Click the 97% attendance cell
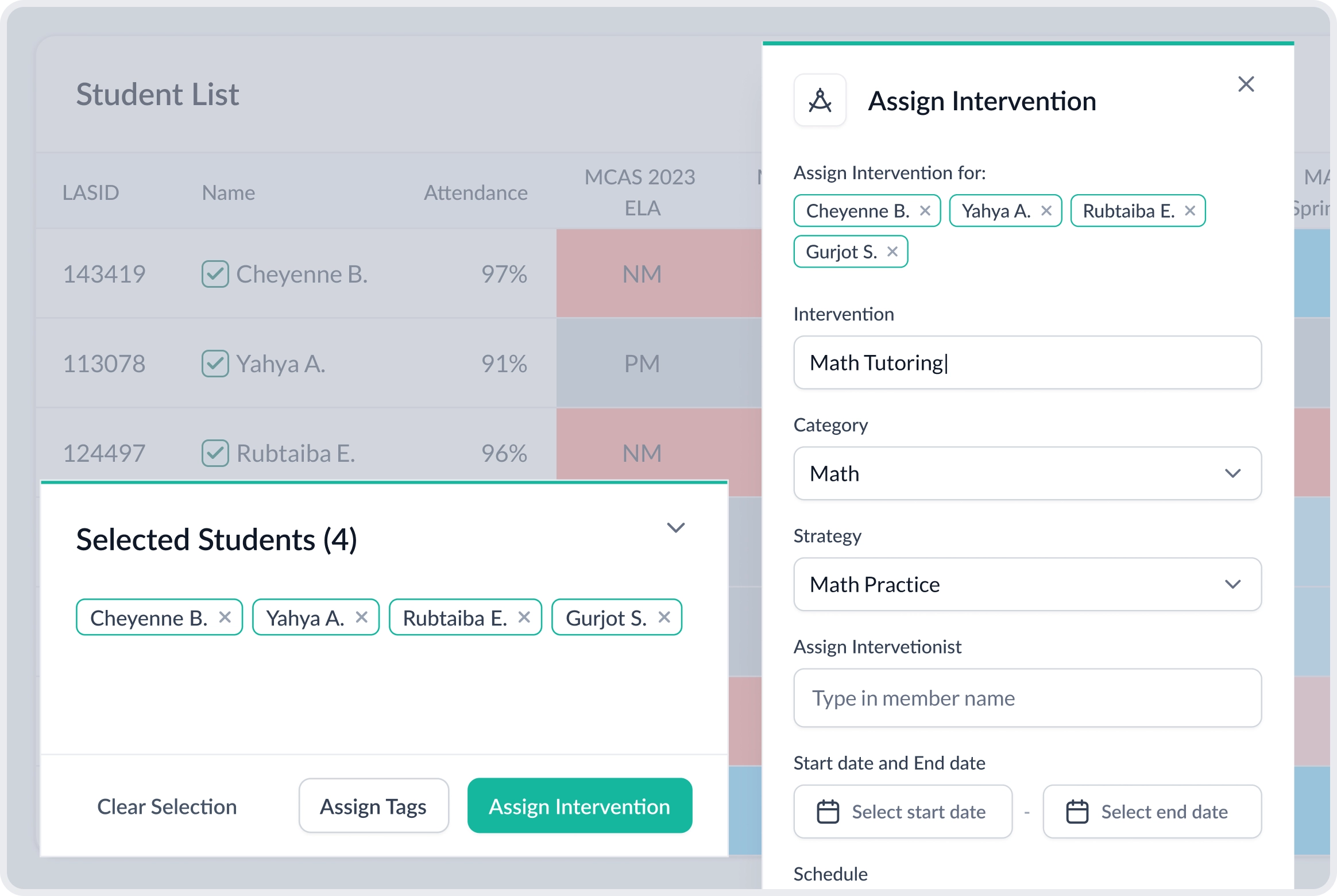This screenshot has height=896, width=1337. click(504, 274)
